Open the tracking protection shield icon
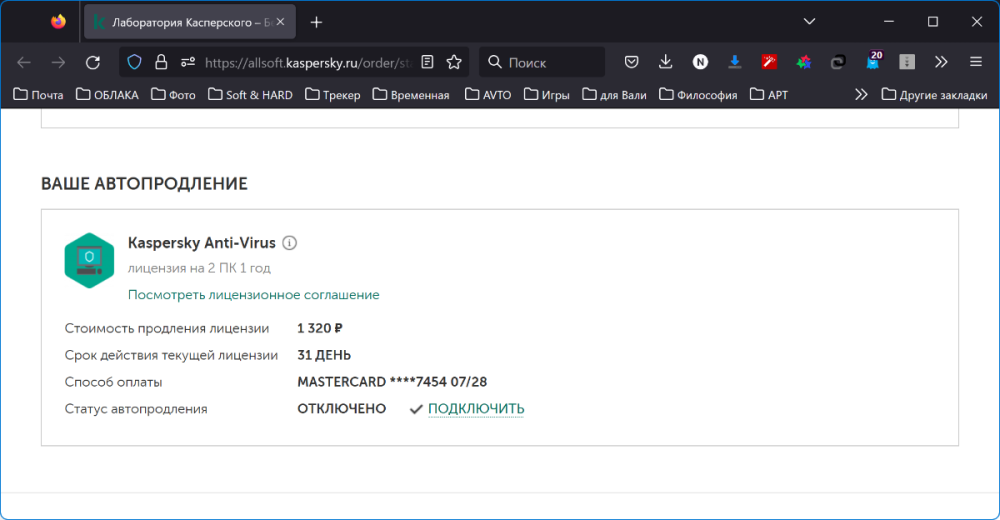Image resolution: width=1000 pixels, height=520 pixels. tap(134, 62)
